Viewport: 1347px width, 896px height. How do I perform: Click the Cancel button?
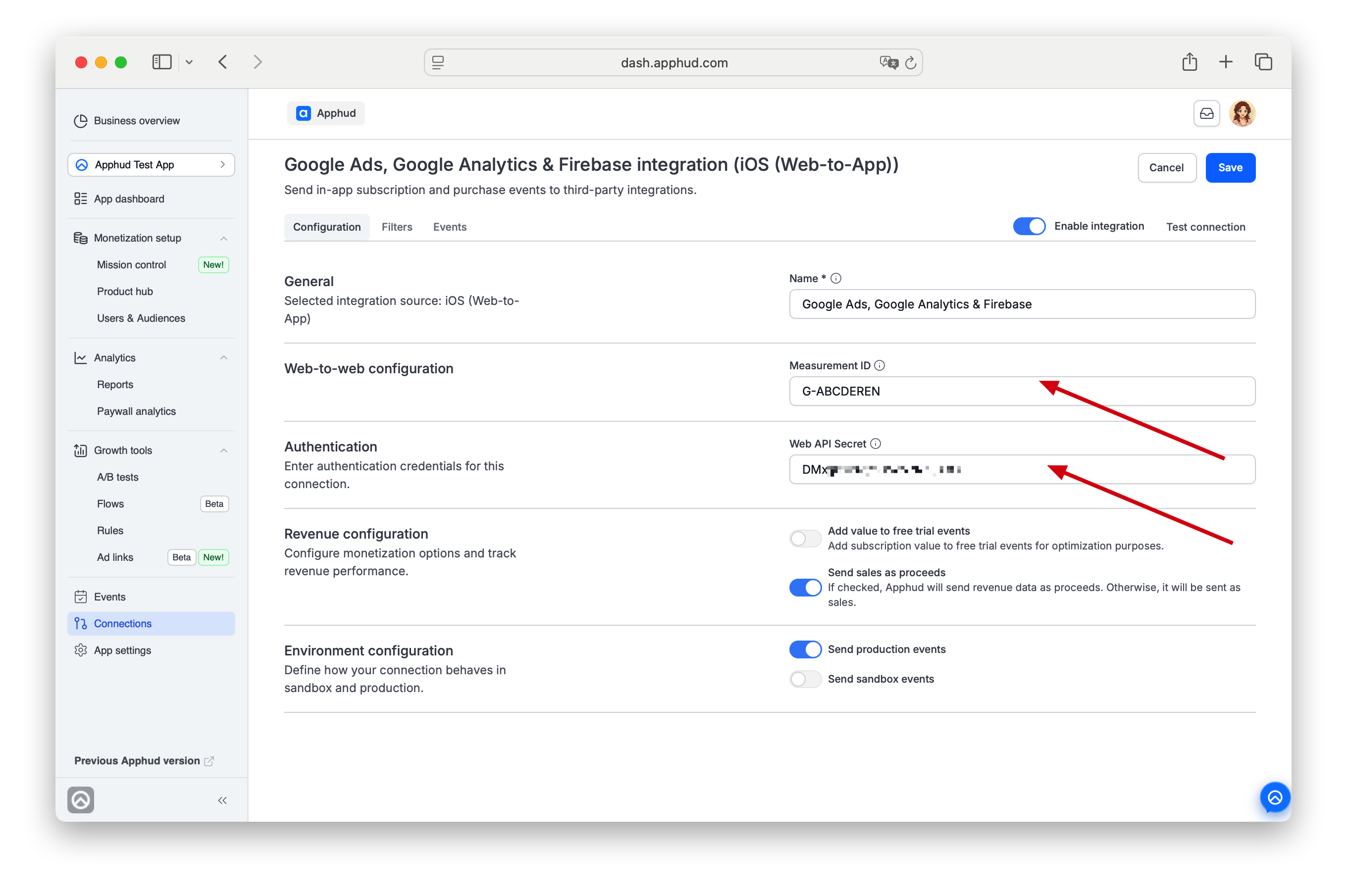point(1166,167)
